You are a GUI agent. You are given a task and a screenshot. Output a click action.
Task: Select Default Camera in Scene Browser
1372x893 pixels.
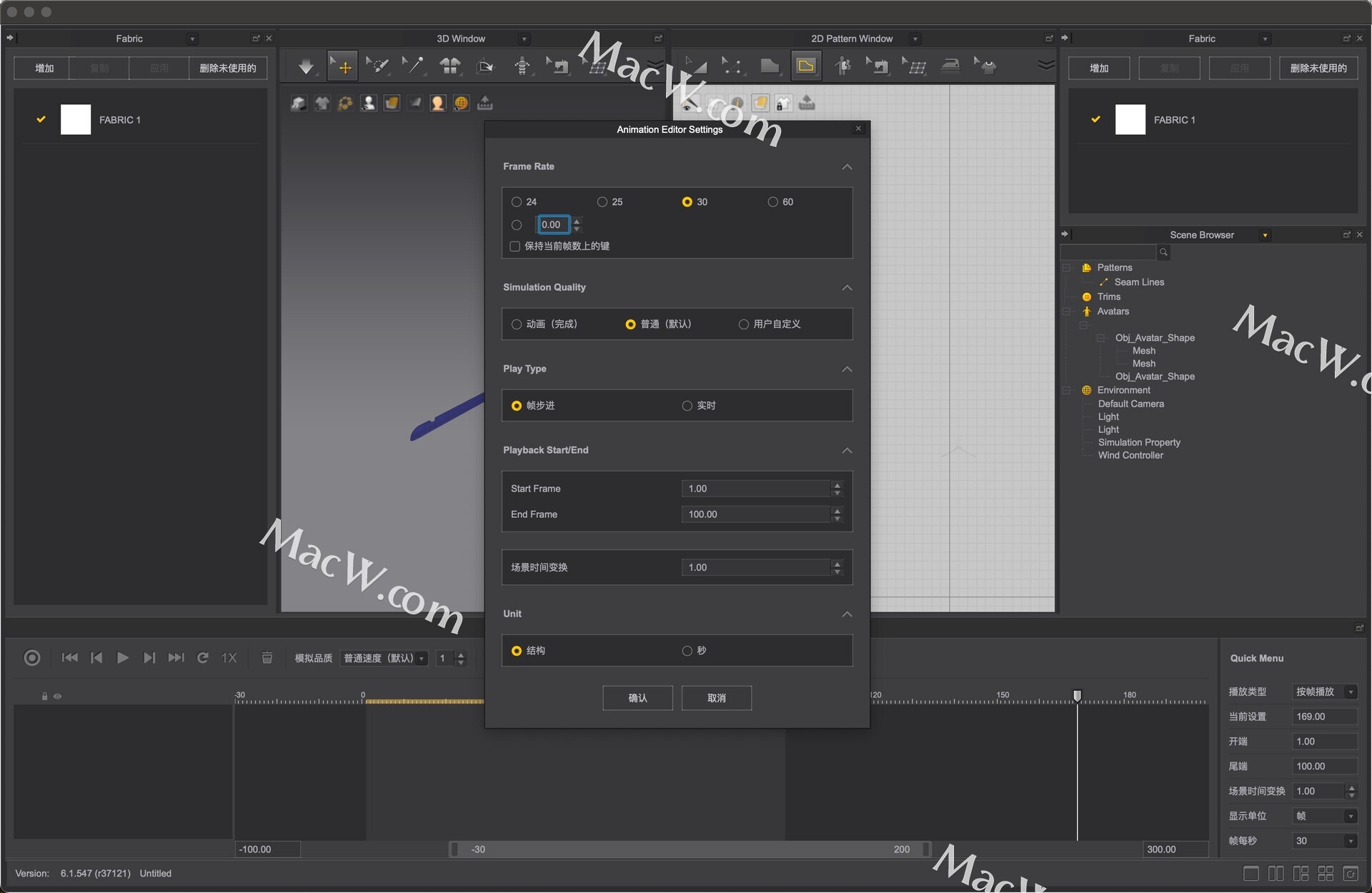point(1130,404)
